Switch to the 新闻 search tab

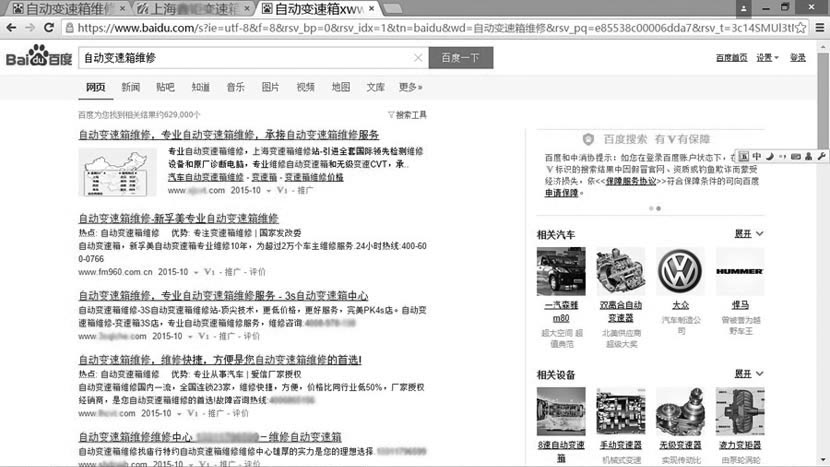pyautogui.click(x=131, y=88)
